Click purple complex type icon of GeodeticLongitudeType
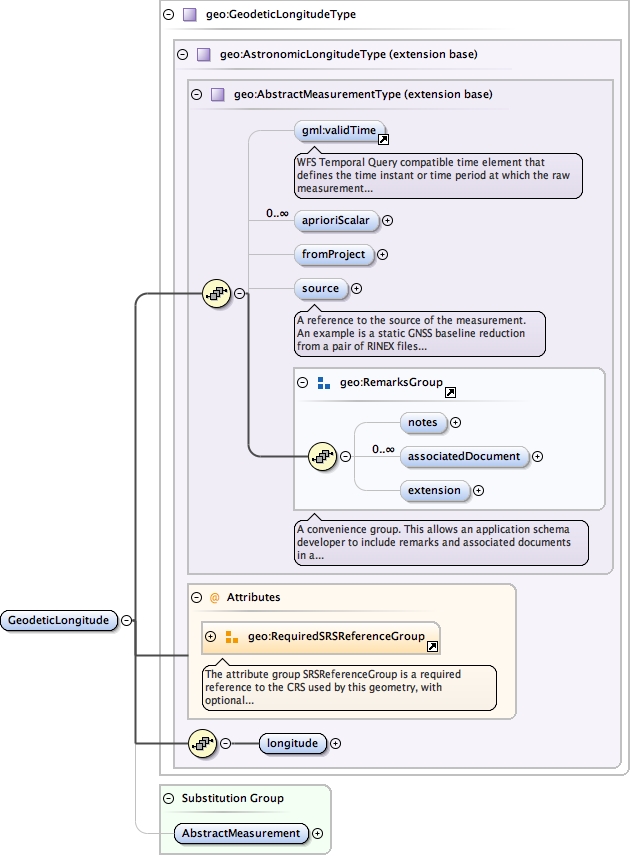This screenshot has height=856, width=631. coord(189,15)
